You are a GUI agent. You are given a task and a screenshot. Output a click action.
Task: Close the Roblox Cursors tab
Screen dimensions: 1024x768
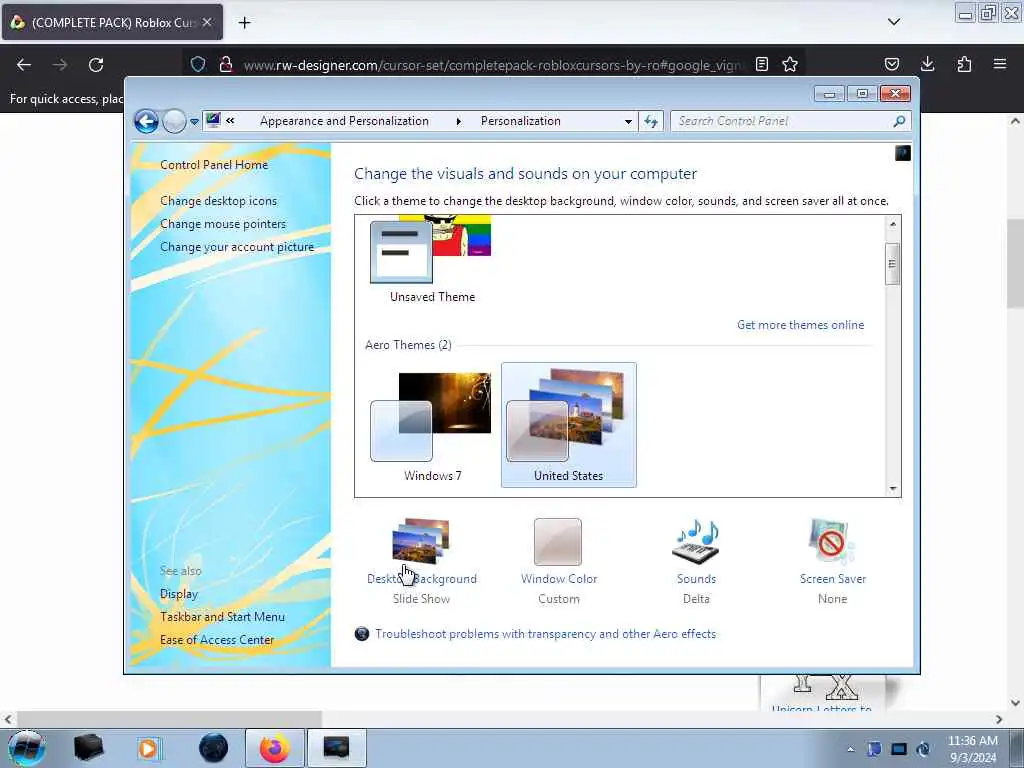tap(207, 22)
